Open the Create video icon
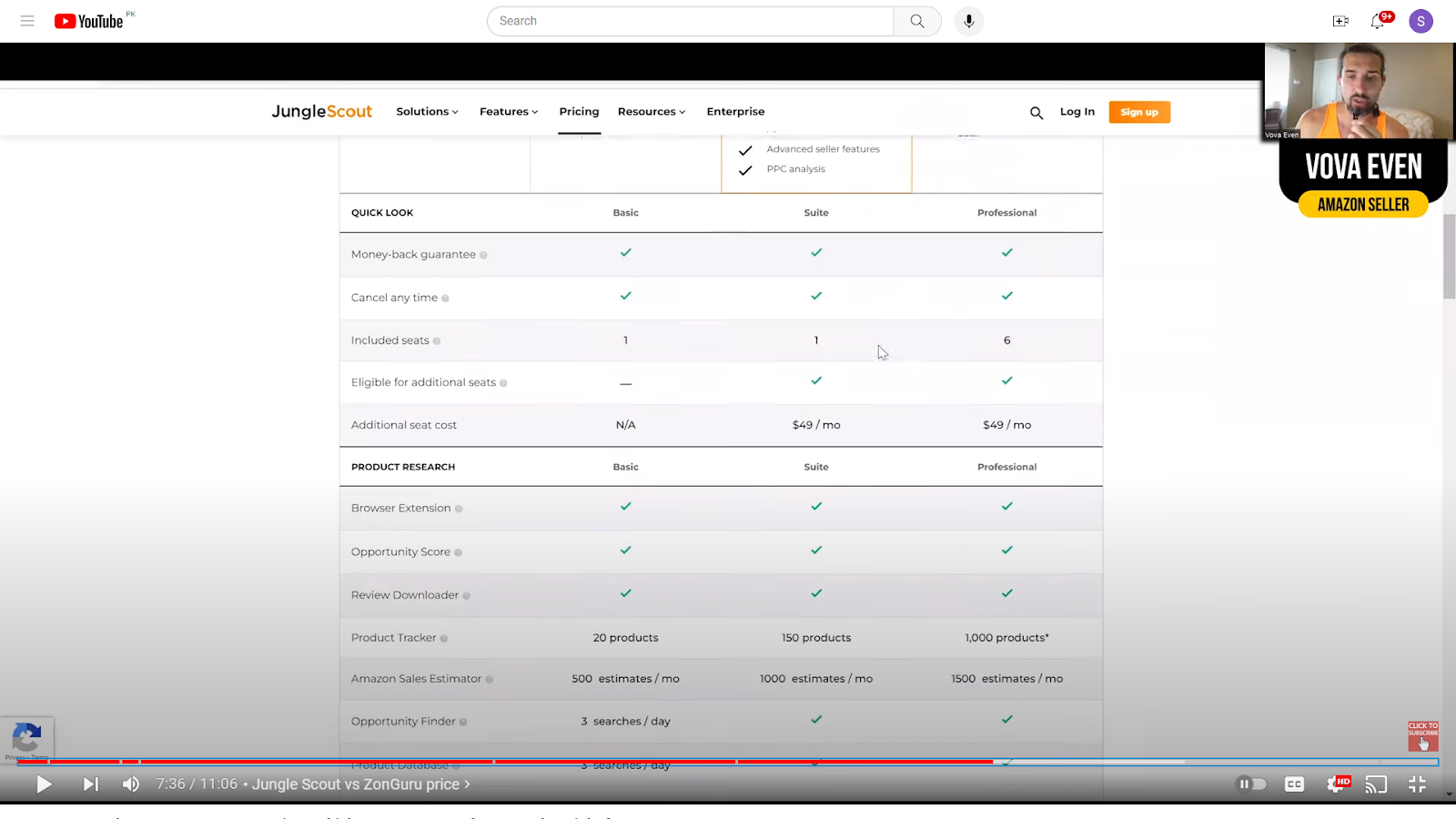 pyautogui.click(x=1340, y=21)
